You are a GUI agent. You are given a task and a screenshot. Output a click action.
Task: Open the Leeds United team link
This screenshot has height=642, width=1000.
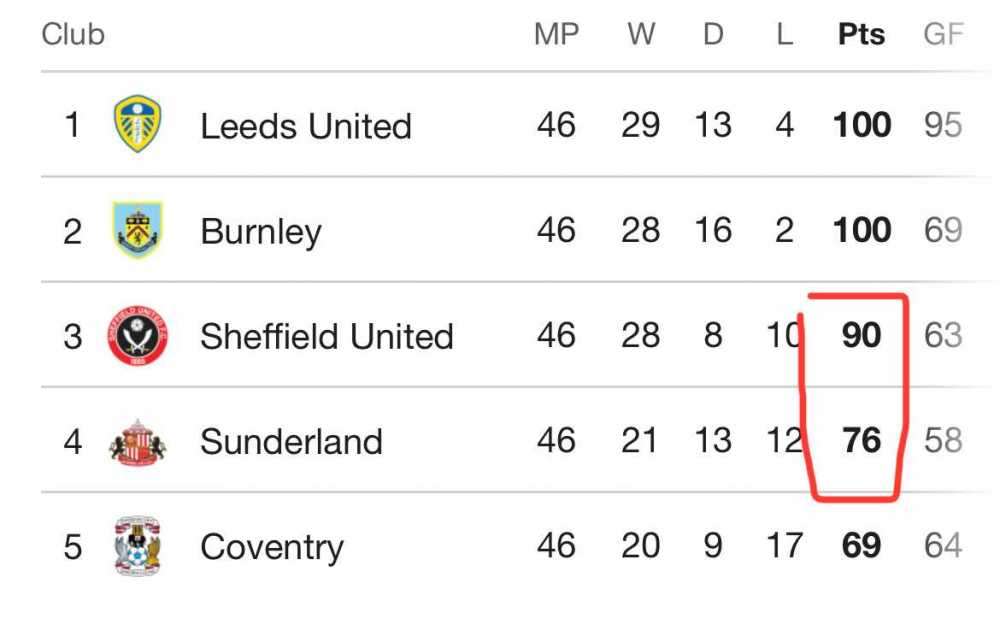[306, 126]
